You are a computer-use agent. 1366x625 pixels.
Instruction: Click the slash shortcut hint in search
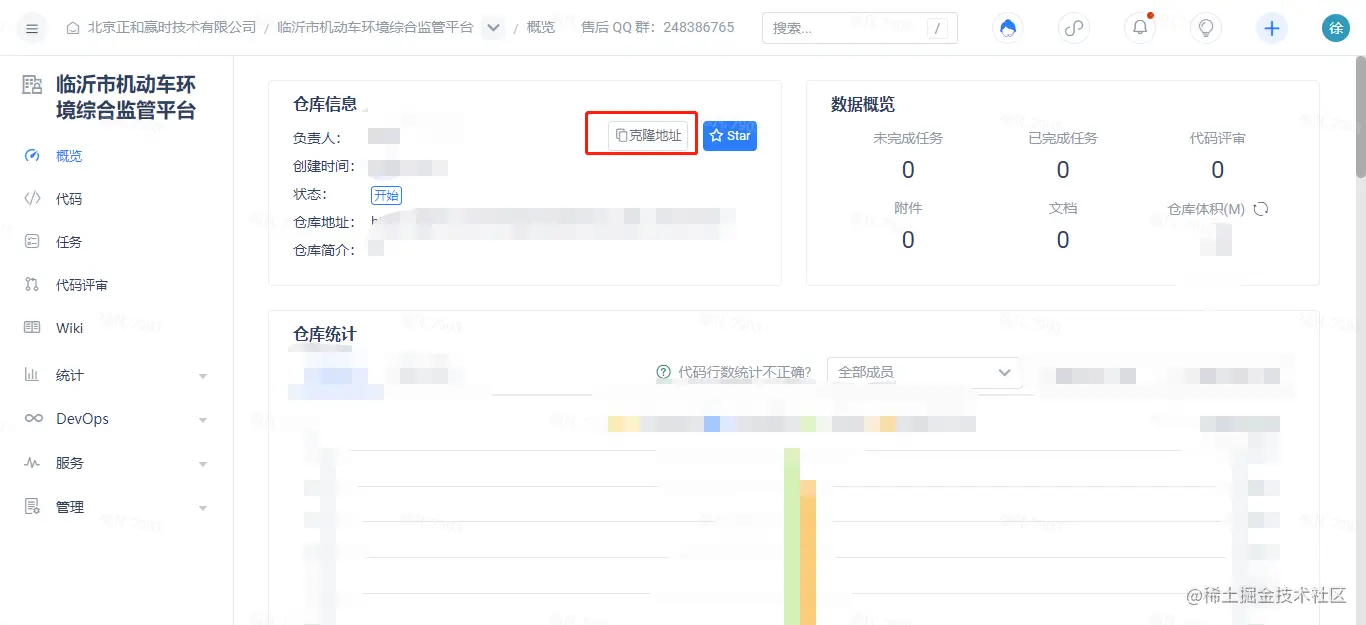(x=937, y=28)
